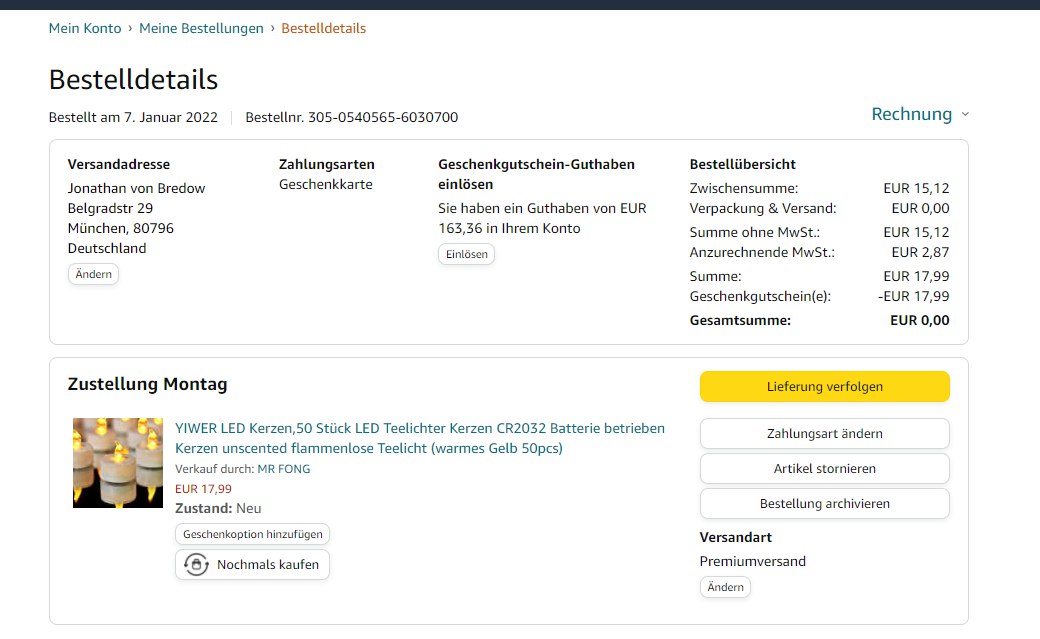Open seller MR FONG link
The image size is (1040, 639).
coord(284,469)
